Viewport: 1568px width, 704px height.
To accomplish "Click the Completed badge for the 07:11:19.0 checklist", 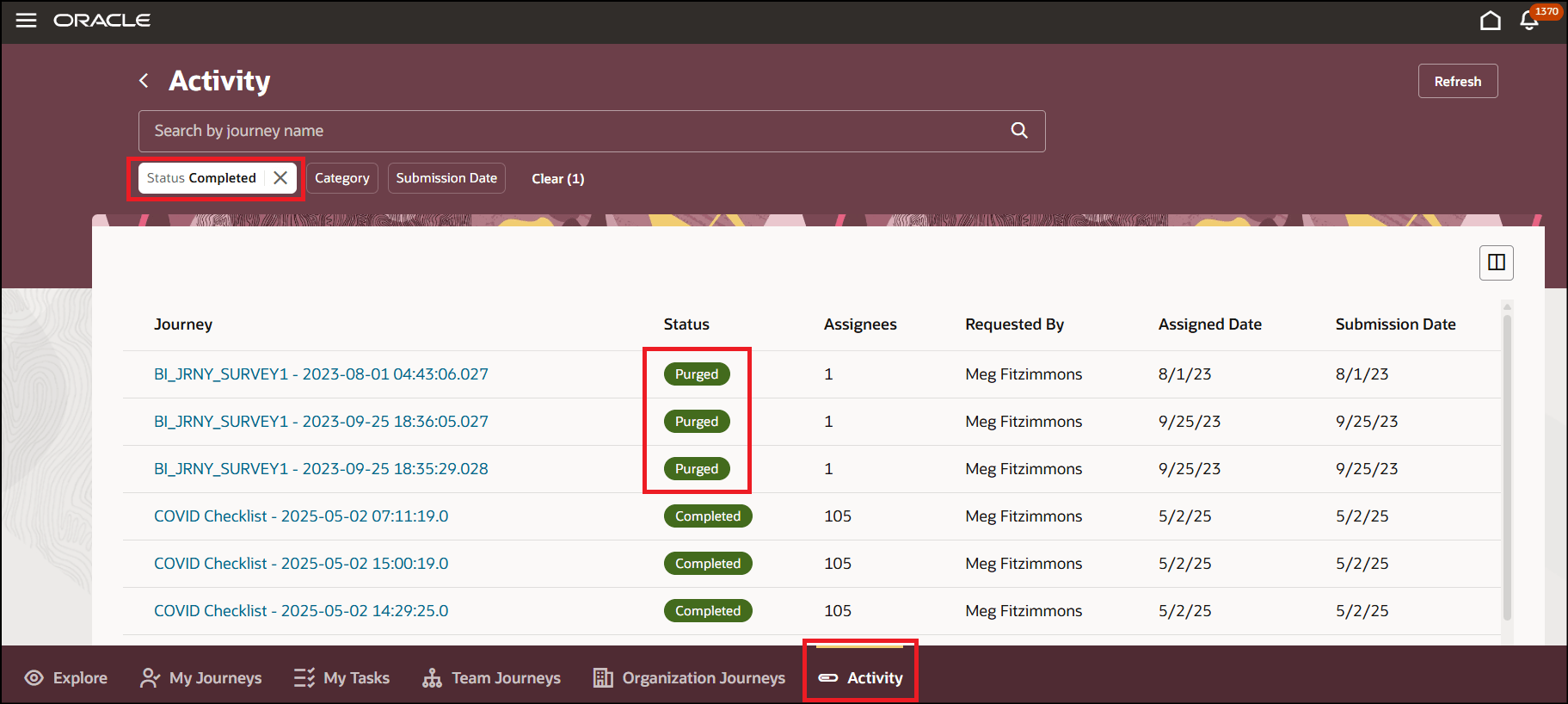I will (x=708, y=516).
